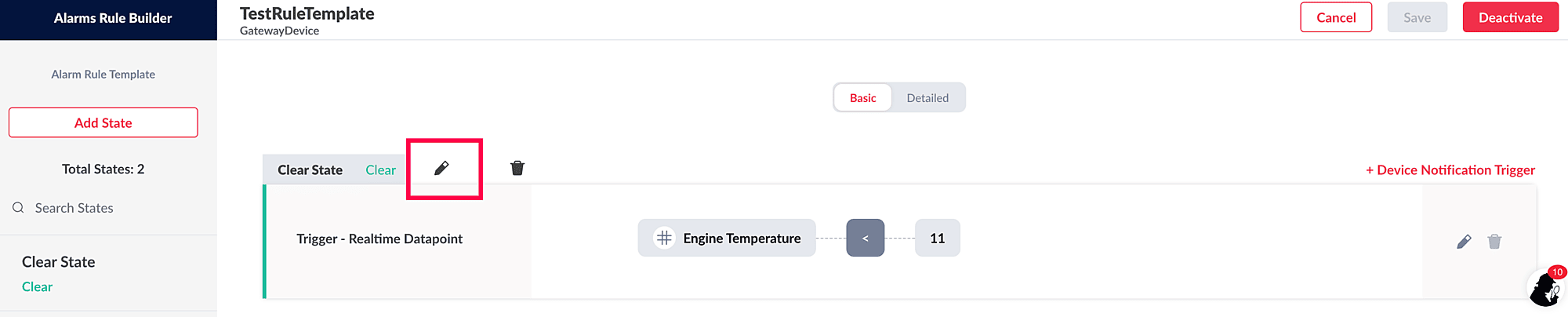Delete Clear State using header trash icon
Screen dimensions: 1568x317
click(517, 168)
